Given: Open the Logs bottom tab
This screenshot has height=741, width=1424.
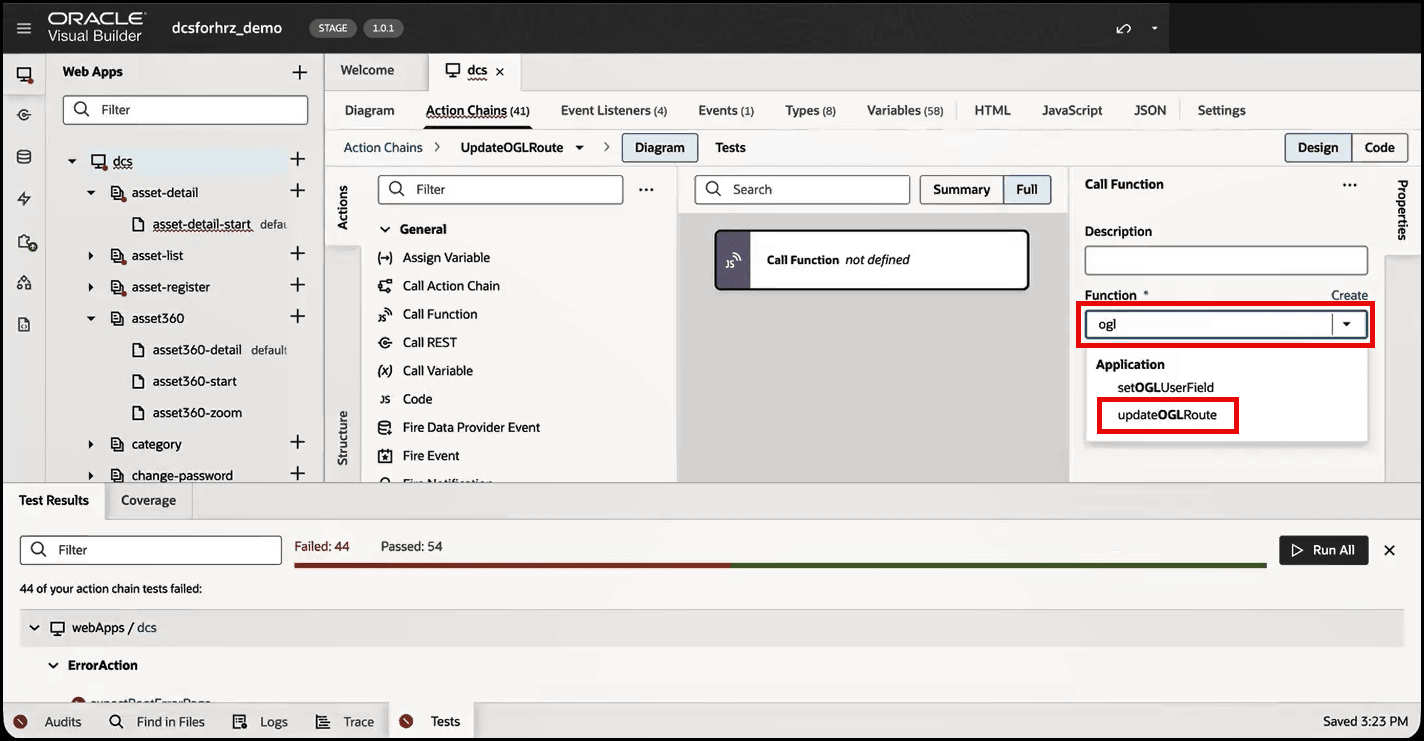Looking at the screenshot, I should [260, 721].
